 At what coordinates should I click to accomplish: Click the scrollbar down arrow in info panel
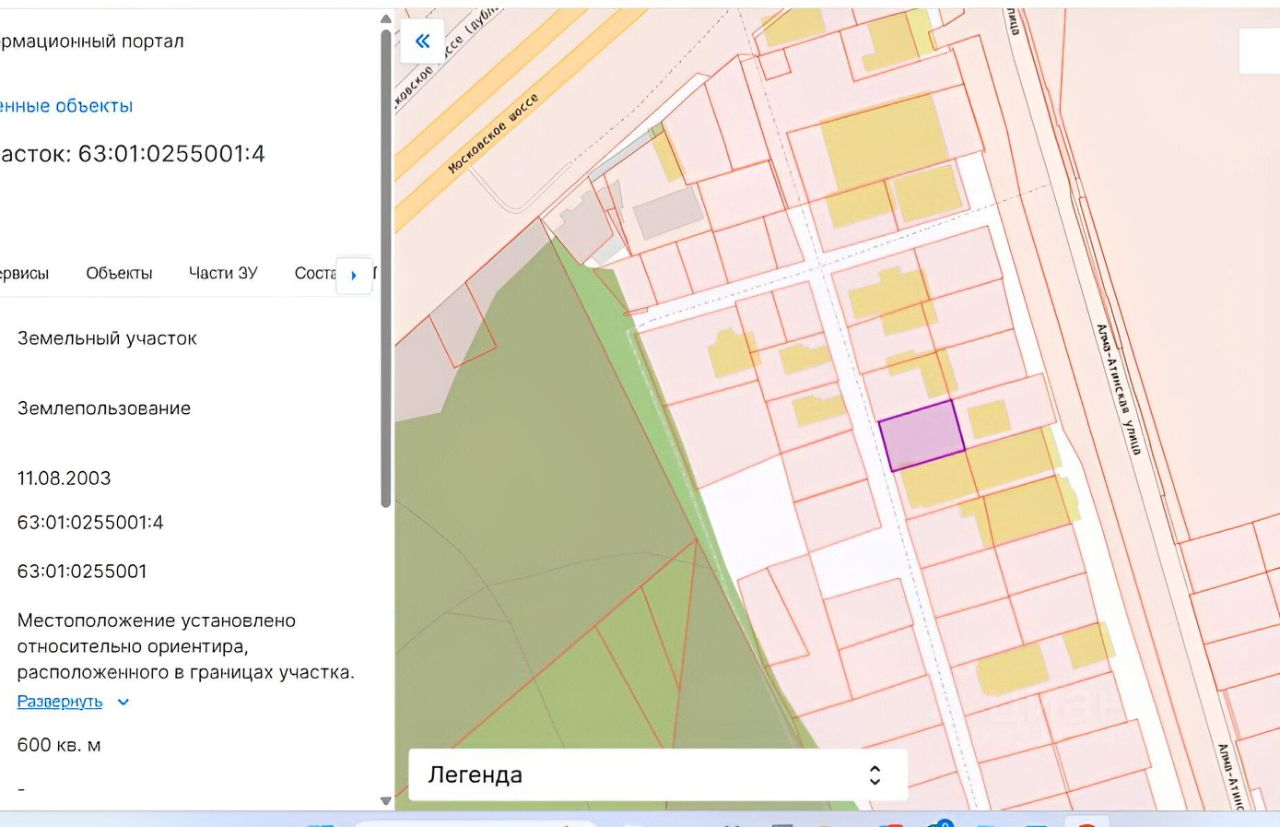point(386,800)
